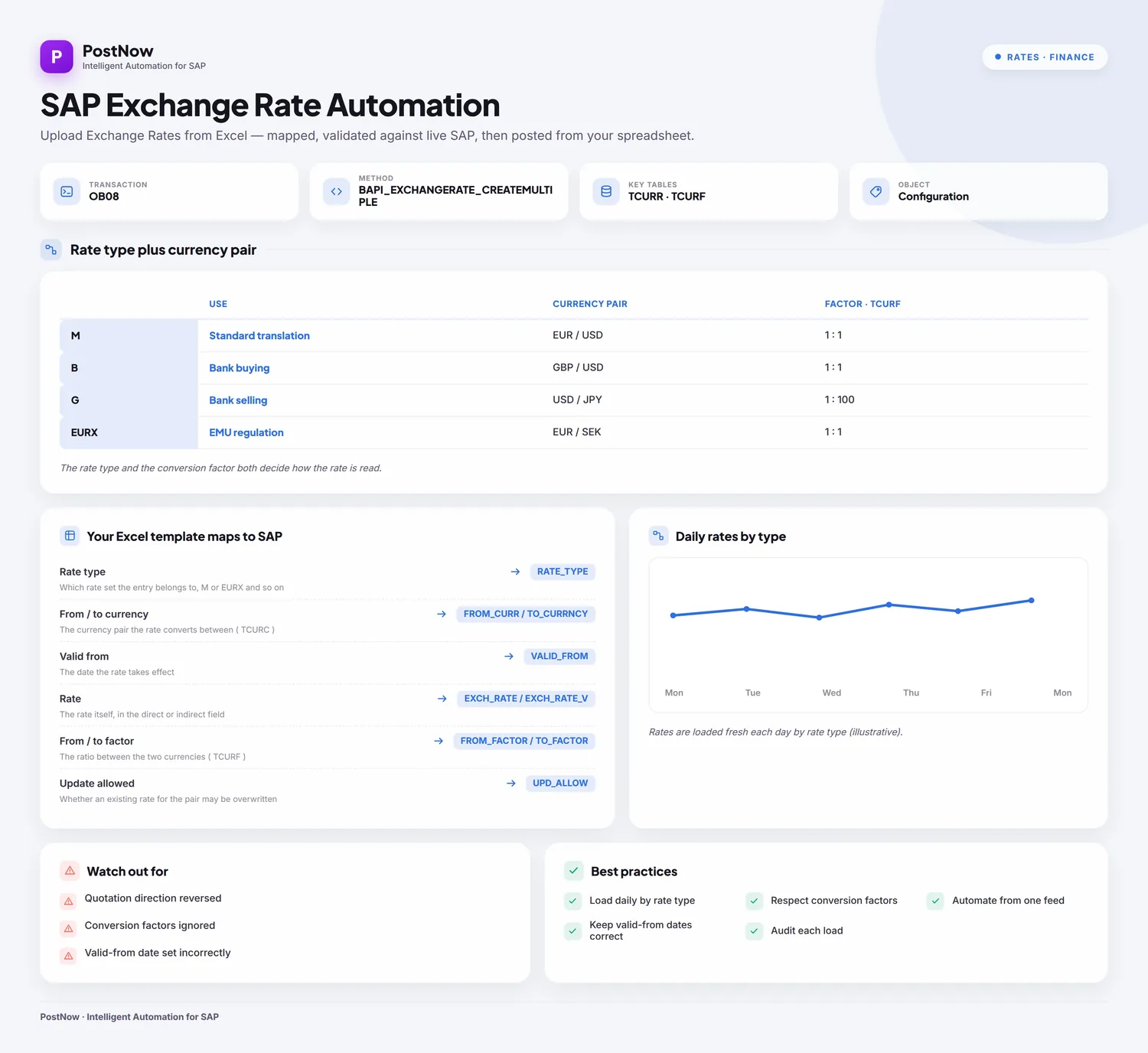Image resolution: width=1148 pixels, height=1053 pixels.
Task: Open the 'EMU regulation' link
Action: pyautogui.click(x=246, y=432)
